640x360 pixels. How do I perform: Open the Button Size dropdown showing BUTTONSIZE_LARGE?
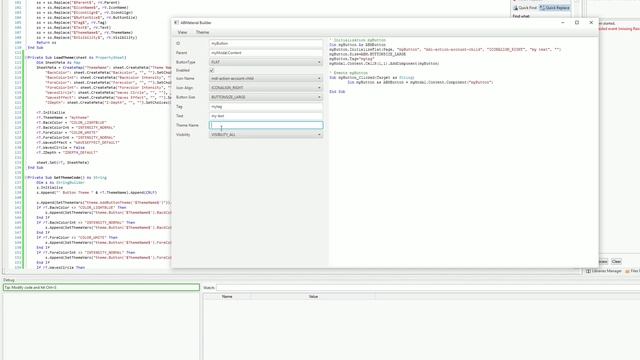(266, 97)
